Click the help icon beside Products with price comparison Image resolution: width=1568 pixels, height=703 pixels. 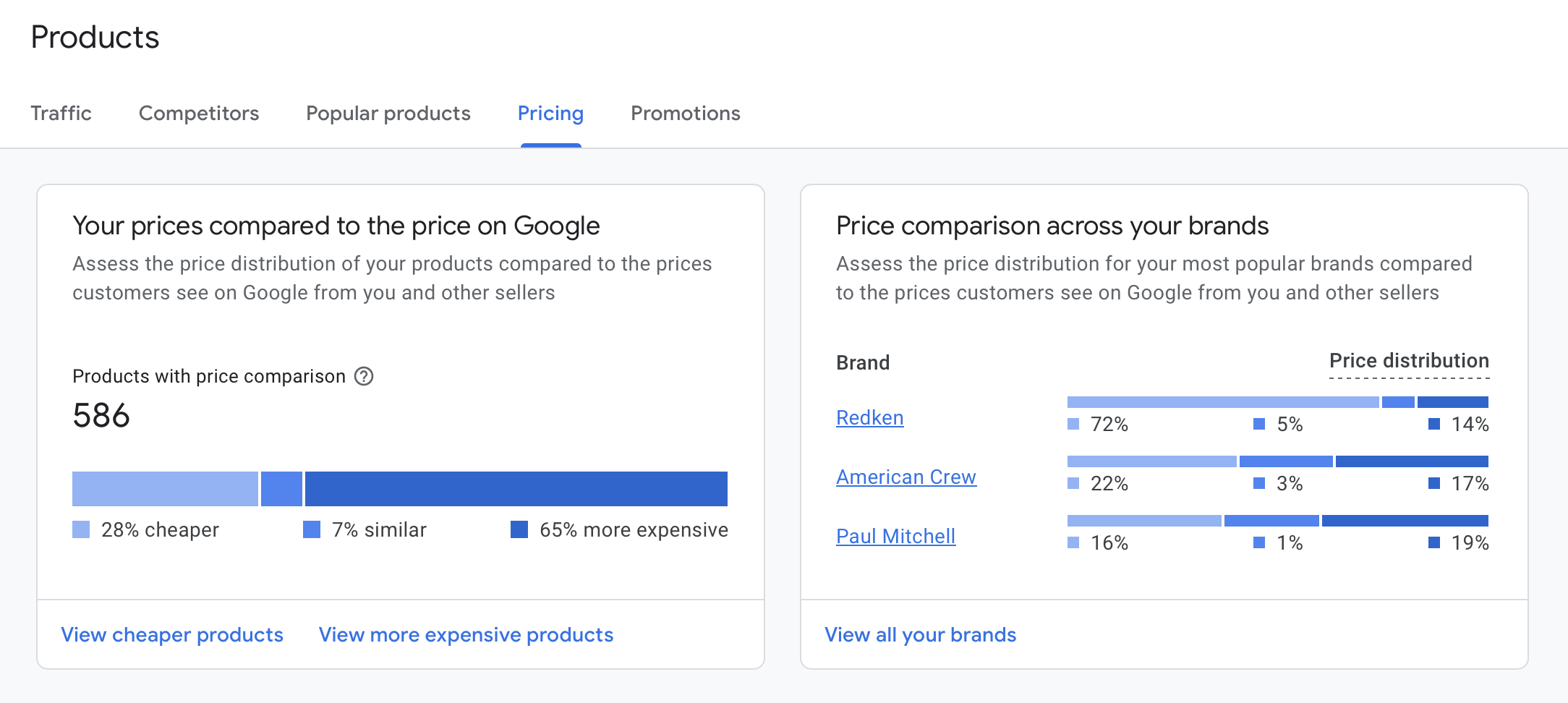click(364, 376)
